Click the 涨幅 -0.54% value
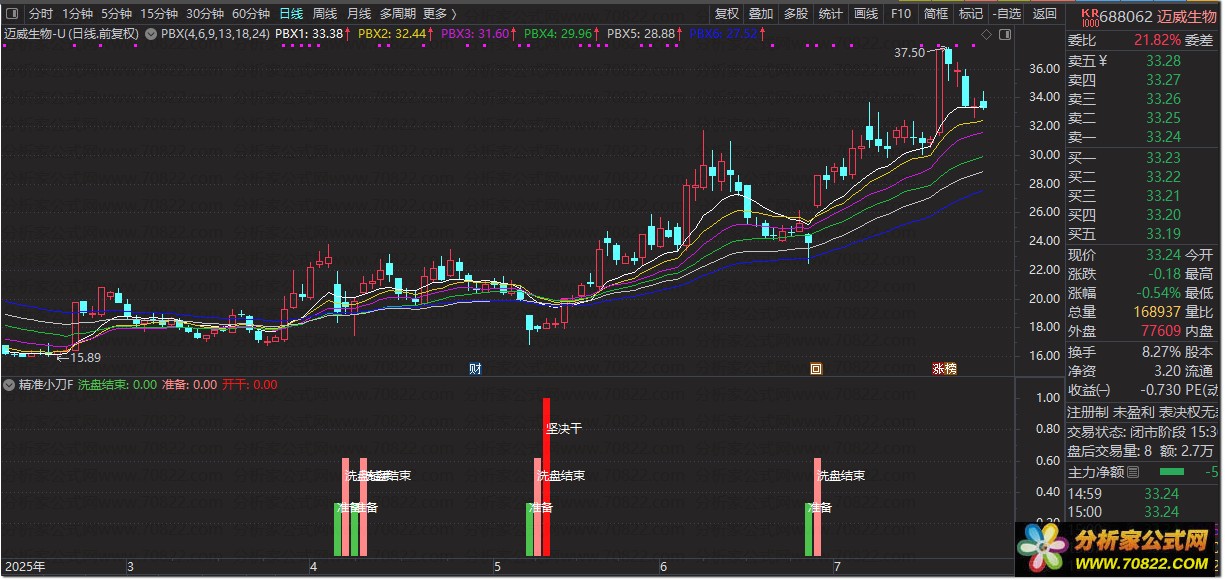1225x580 pixels. point(1159,293)
